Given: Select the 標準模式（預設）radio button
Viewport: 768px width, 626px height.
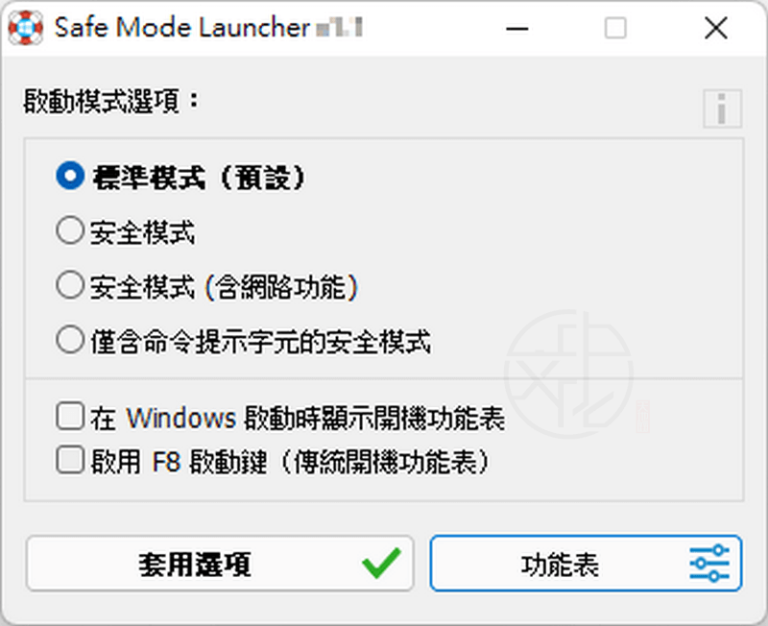Looking at the screenshot, I should [x=70, y=176].
